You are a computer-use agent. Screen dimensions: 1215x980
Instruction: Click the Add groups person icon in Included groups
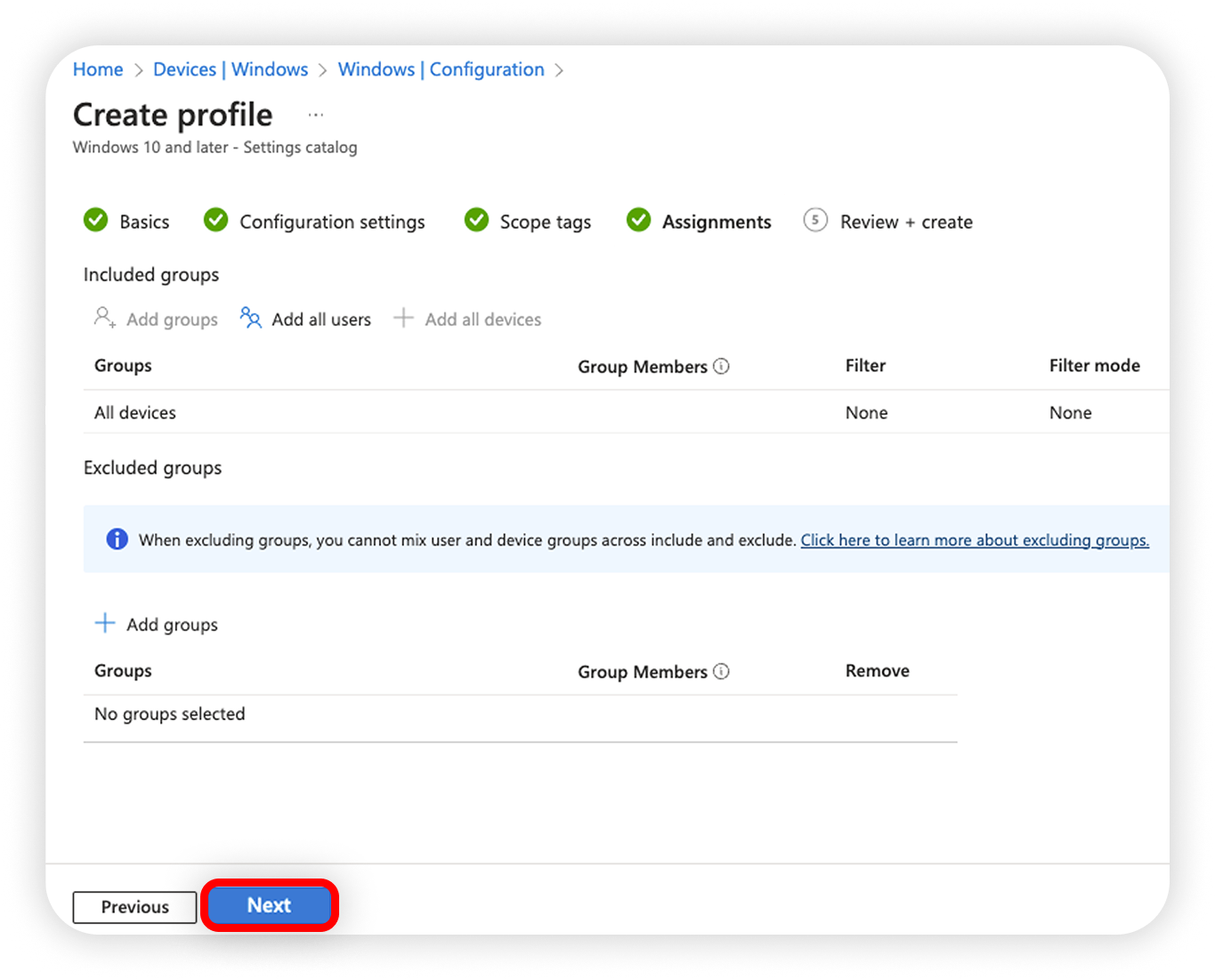point(105,318)
